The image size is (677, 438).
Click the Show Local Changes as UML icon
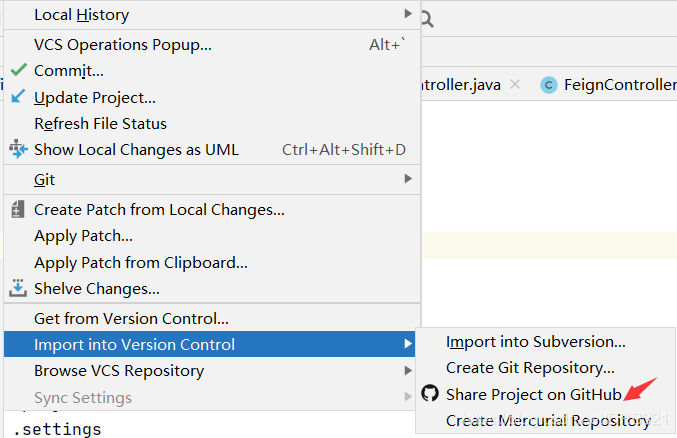[18, 150]
